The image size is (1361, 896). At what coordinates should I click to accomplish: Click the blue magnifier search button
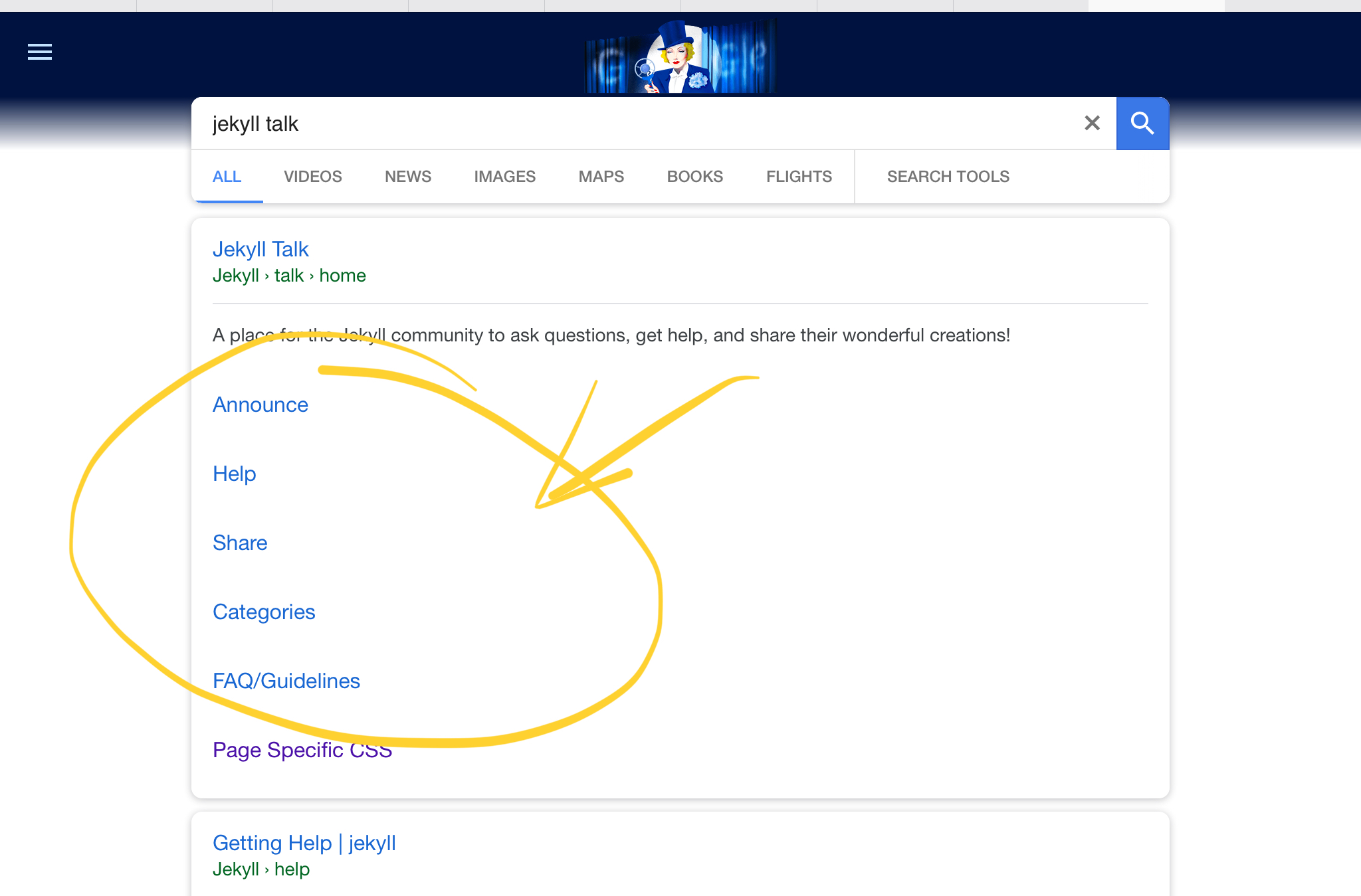[x=1142, y=124]
